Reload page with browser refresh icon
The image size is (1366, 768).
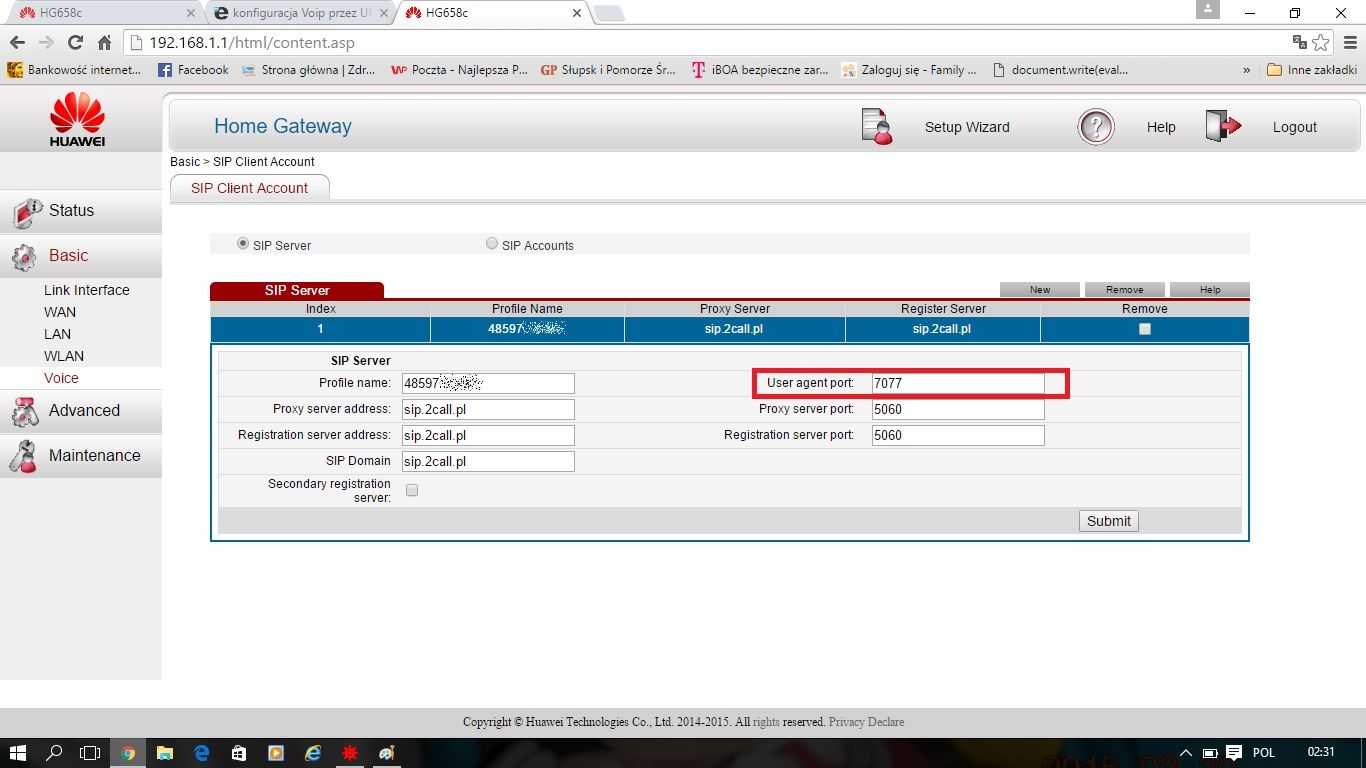click(x=75, y=43)
